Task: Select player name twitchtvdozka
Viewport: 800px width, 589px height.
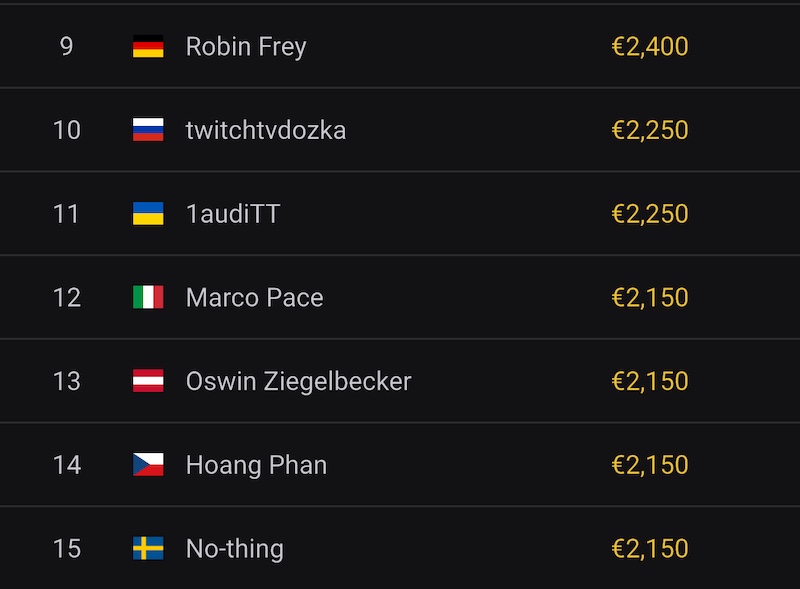Action: pyautogui.click(x=266, y=130)
